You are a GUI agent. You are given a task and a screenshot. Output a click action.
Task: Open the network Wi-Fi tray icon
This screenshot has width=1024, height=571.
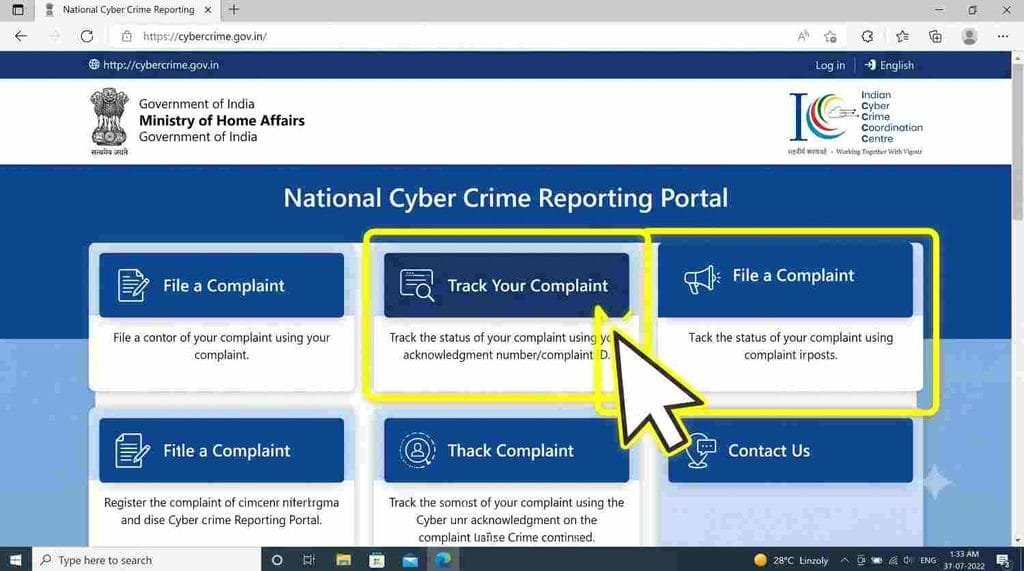[x=893, y=560]
